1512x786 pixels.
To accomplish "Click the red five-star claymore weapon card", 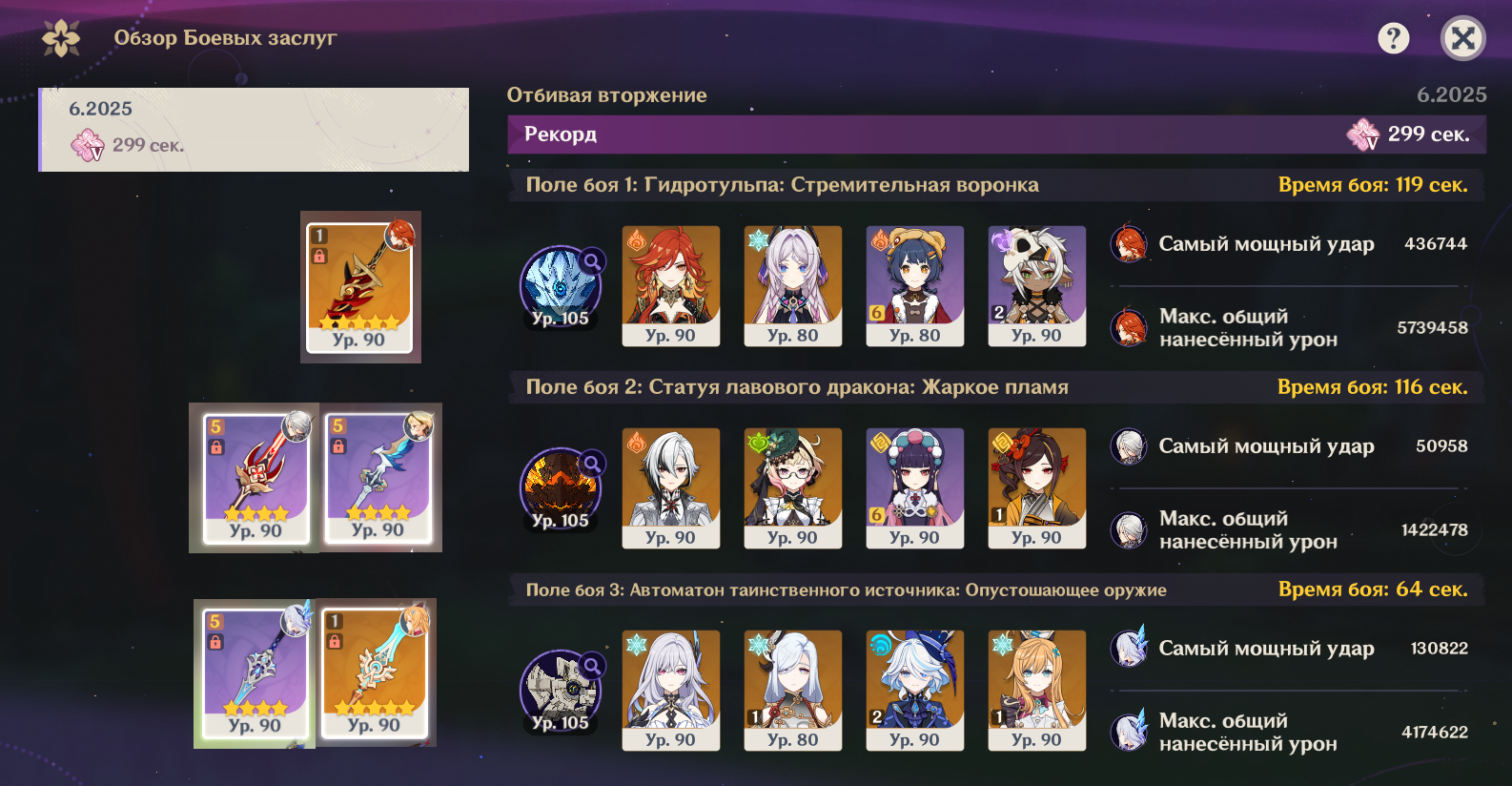I will coord(359,287).
